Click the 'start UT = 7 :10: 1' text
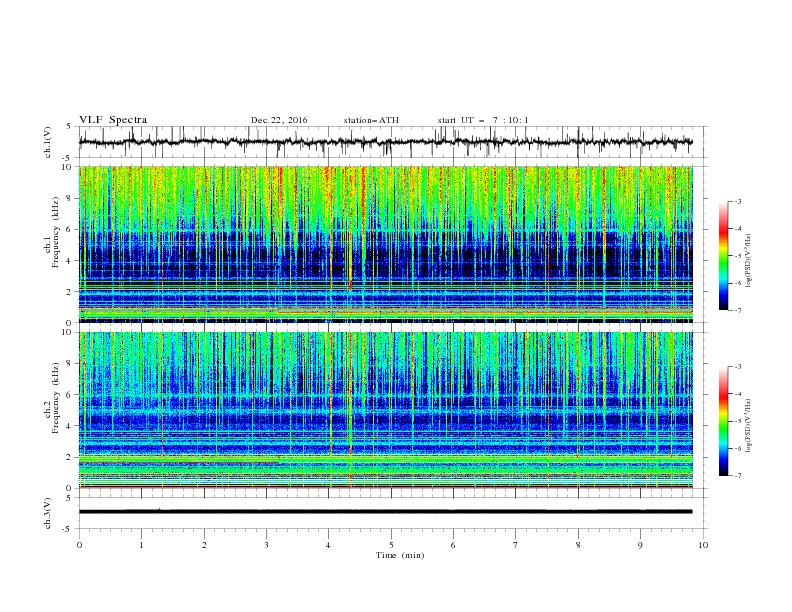The height and width of the screenshot is (612, 792). pos(483,120)
